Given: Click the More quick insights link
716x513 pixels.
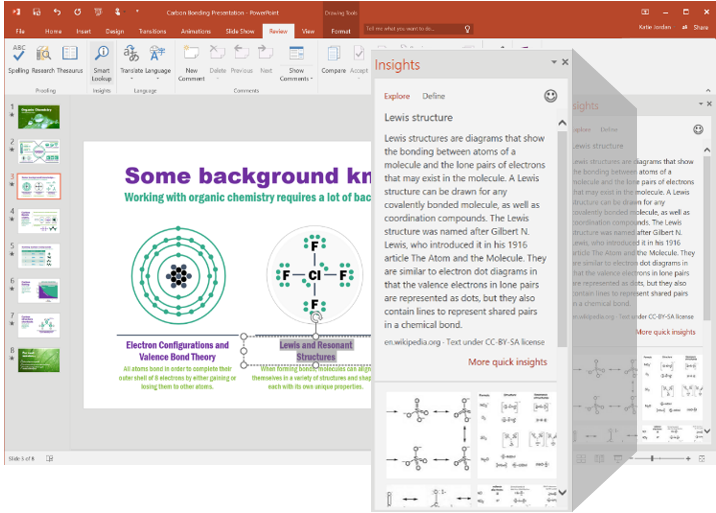Looking at the screenshot, I should point(507,362).
